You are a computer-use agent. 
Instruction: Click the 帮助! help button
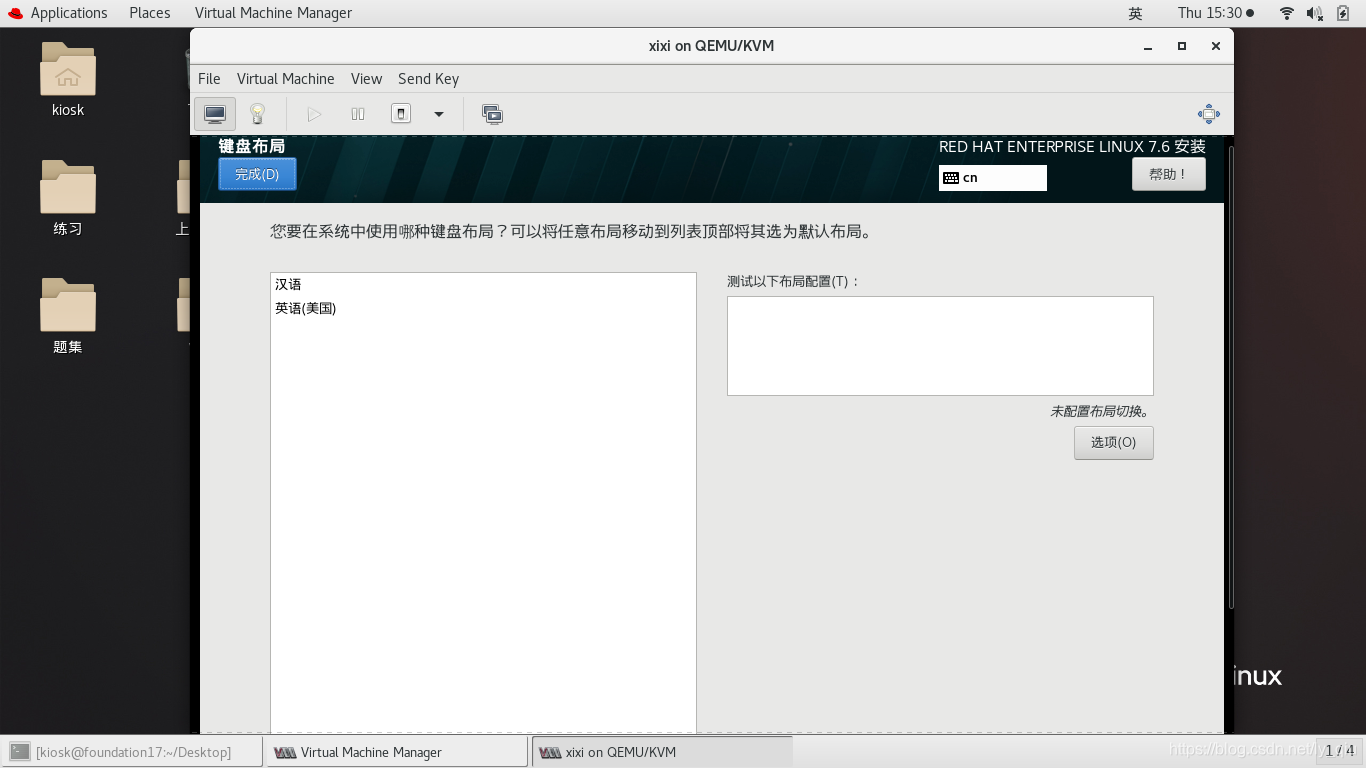(x=1168, y=174)
